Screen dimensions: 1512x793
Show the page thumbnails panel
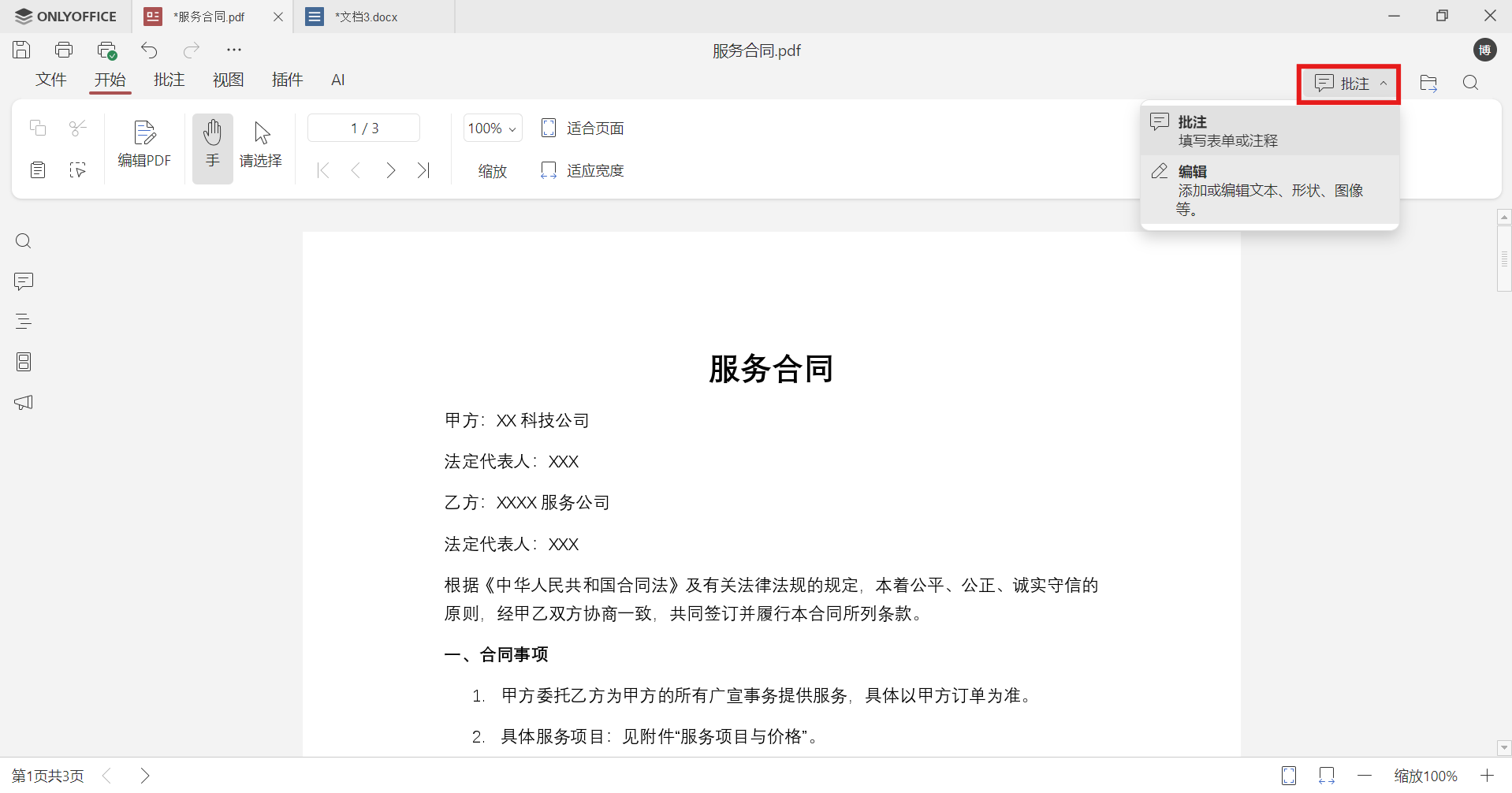tap(23, 362)
